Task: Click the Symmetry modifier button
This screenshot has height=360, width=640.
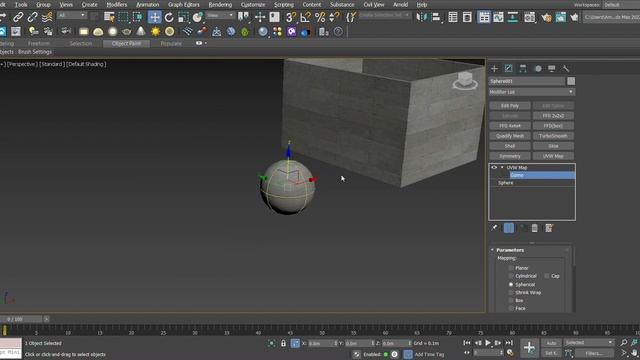Action: tap(510, 156)
